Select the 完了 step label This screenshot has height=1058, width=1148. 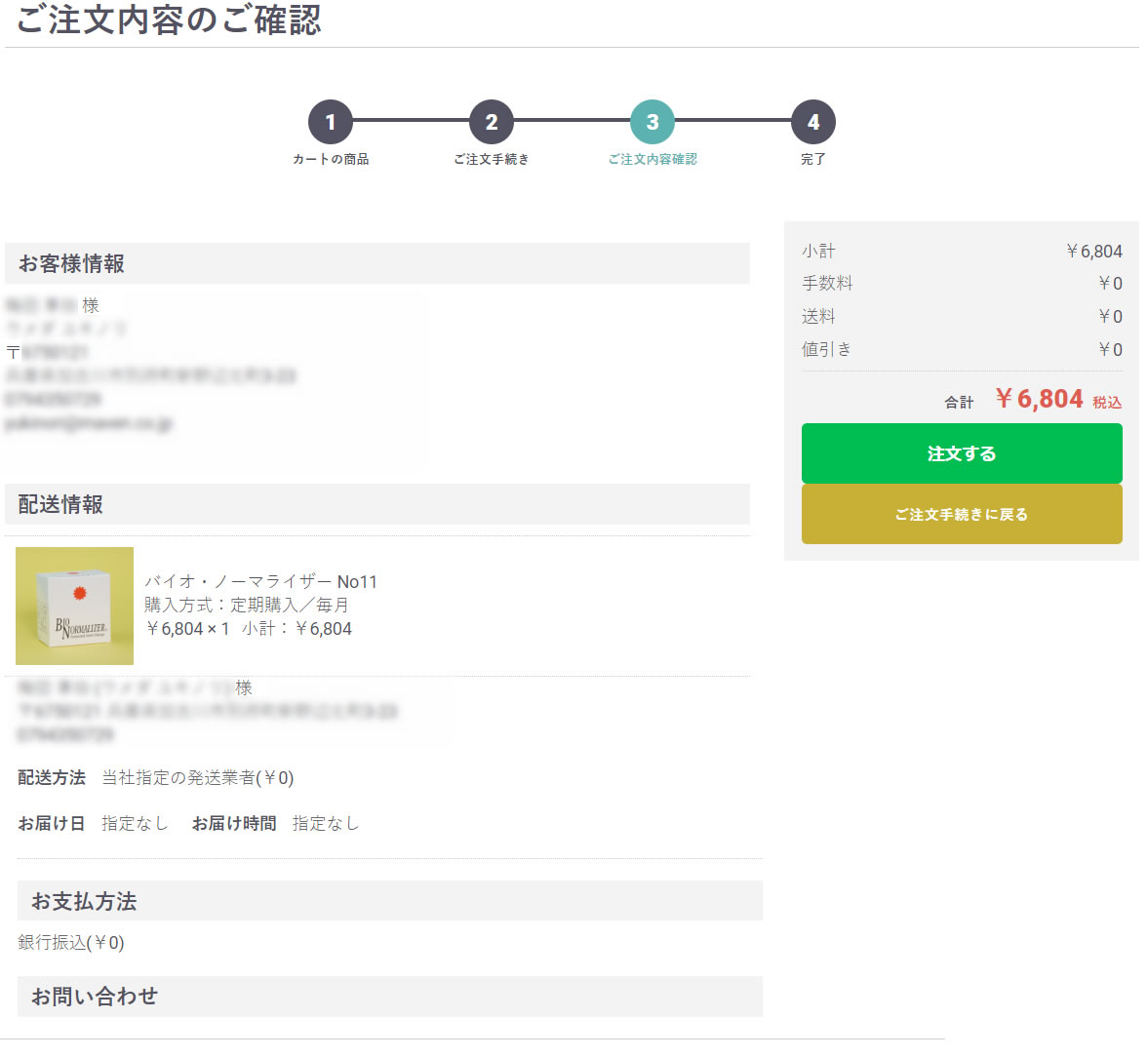(812, 159)
